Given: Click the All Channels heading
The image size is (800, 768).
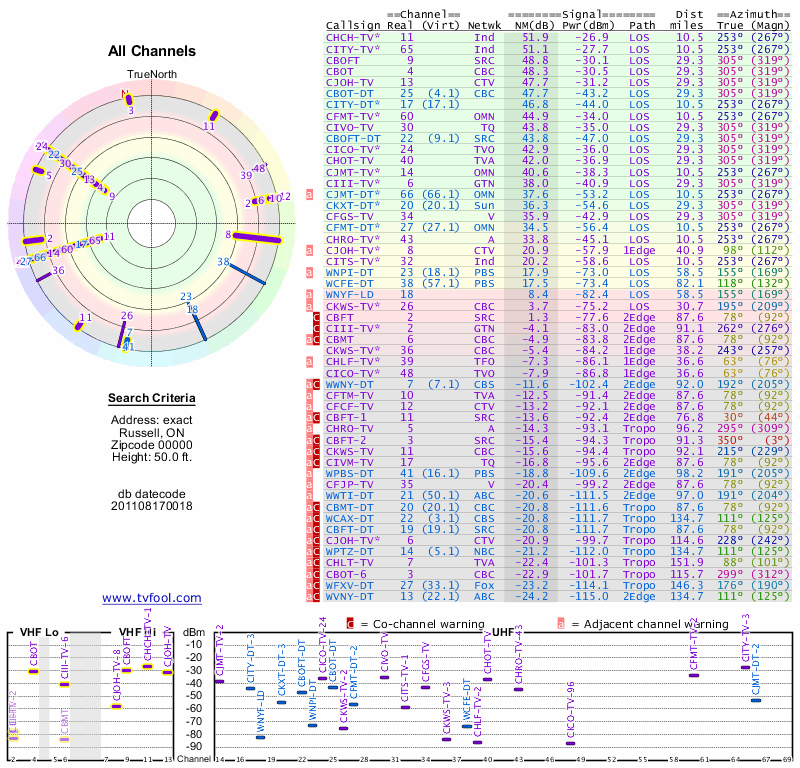Looking at the screenshot, I should pyautogui.click(x=151, y=51).
